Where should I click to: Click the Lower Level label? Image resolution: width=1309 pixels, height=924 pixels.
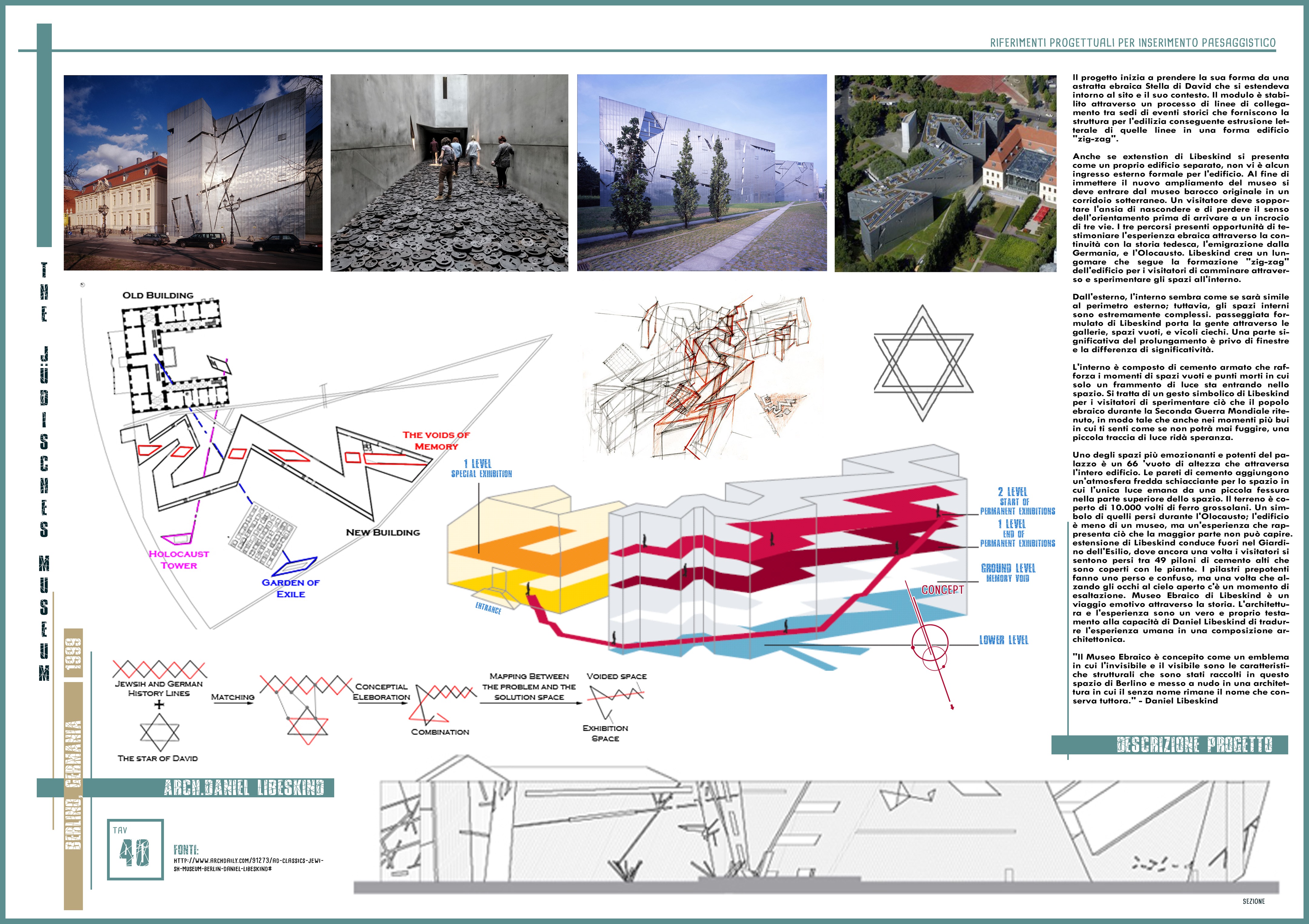pyautogui.click(x=1003, y=640)
